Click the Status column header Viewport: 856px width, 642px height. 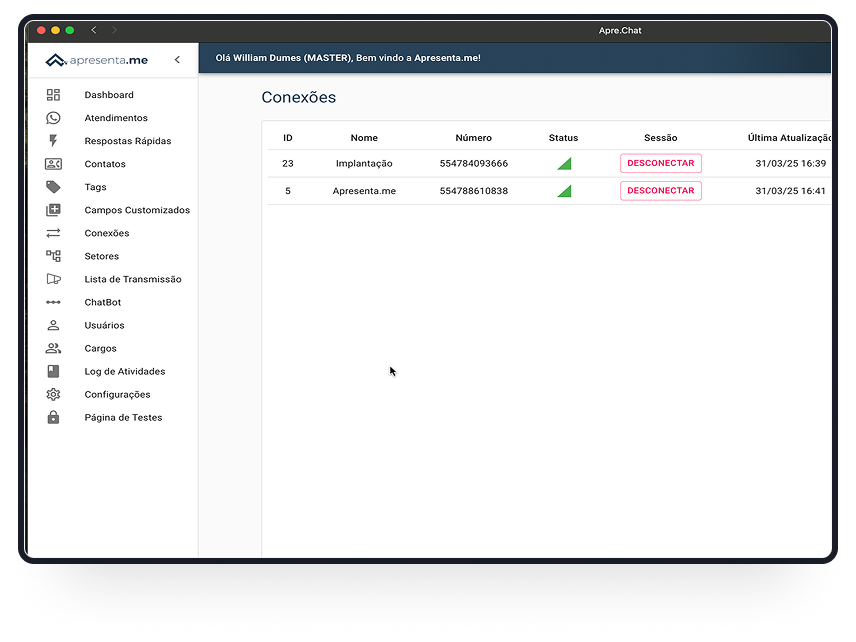pyautogui.click(x=563, y=138)
